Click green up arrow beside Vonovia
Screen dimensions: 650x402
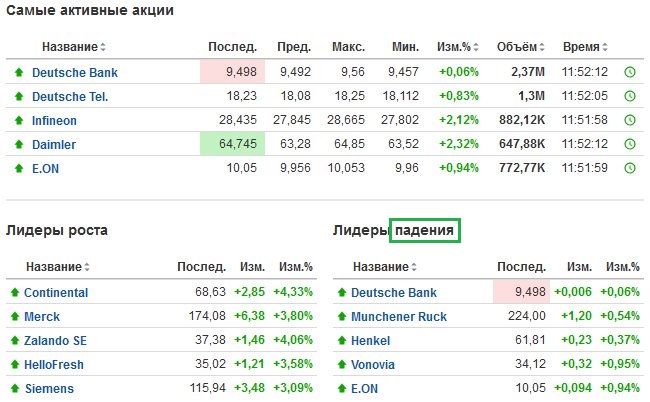click(x=342, y=365)
